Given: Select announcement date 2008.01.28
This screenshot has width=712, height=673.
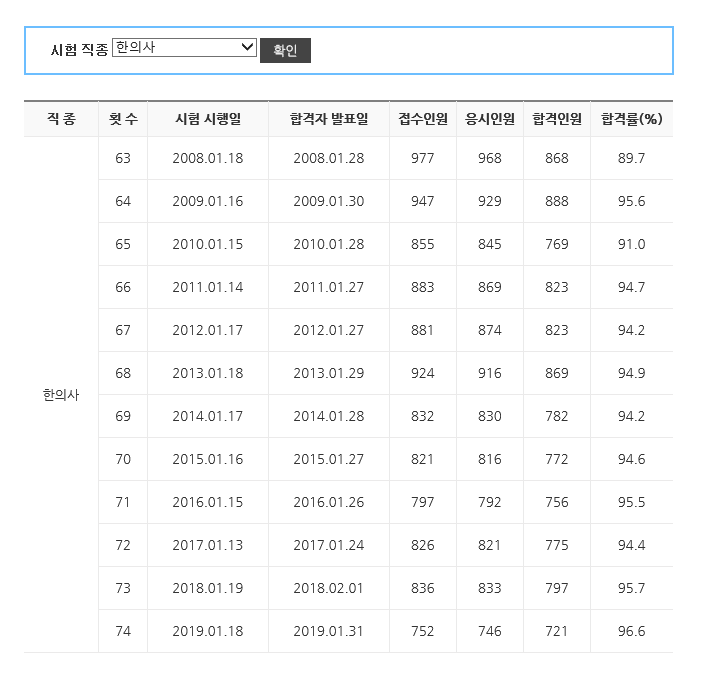Looking at the screenshot, I should coord(329,158).
